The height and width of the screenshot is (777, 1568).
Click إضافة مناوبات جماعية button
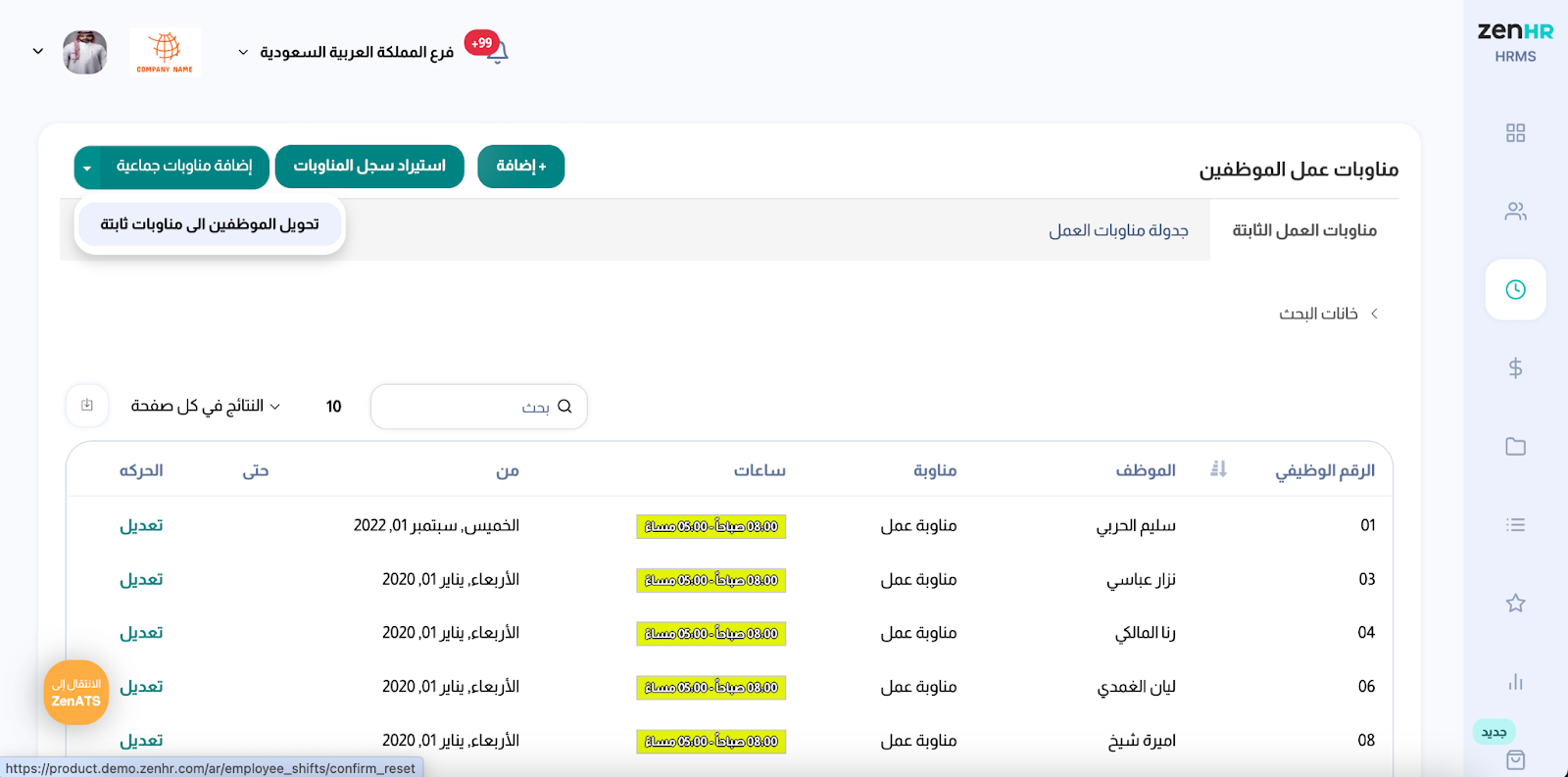click(x=184, y=166)
